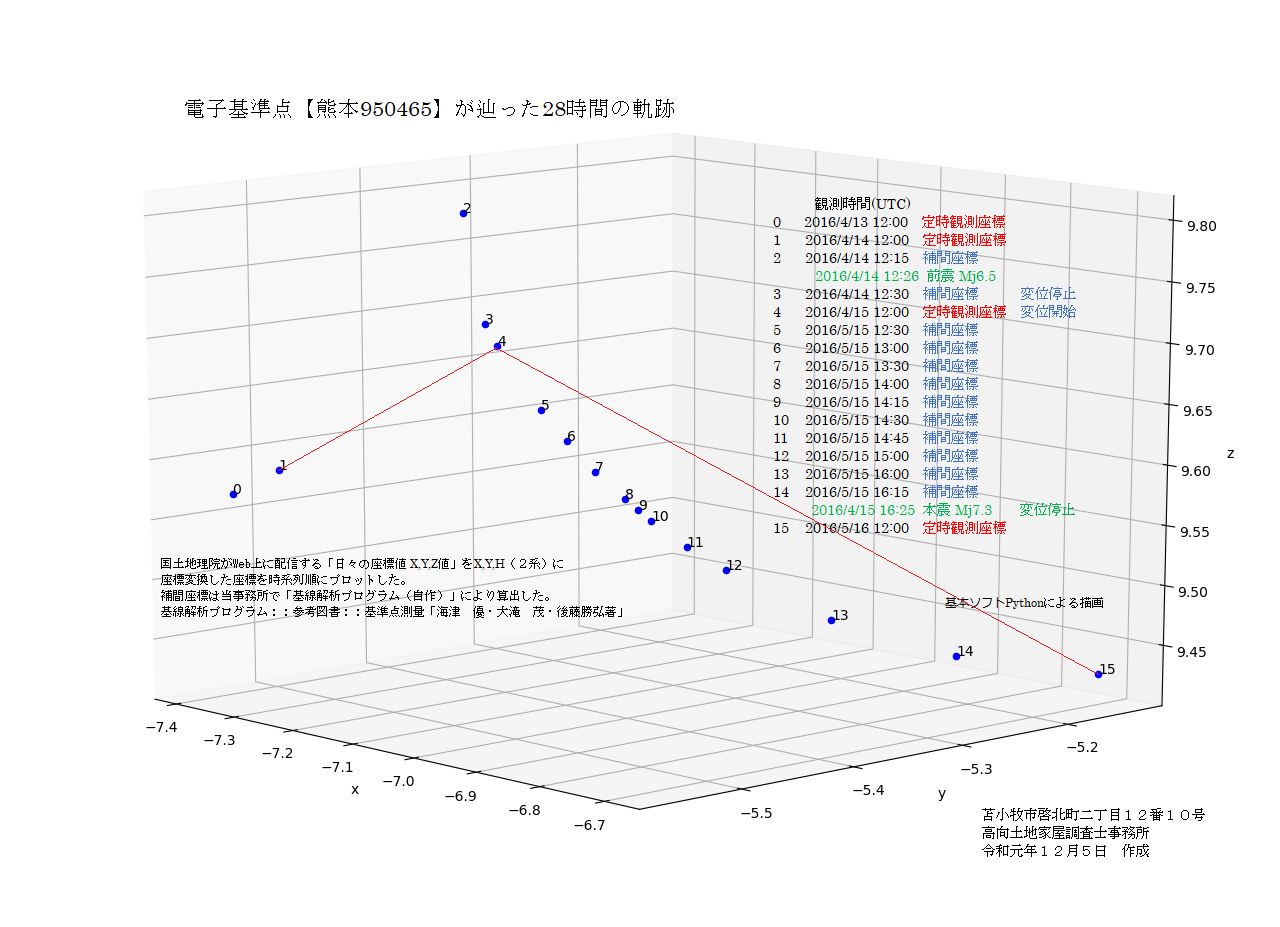Pick the blue data point labeled 12
1280x927 pixels.
coord(726,570)
